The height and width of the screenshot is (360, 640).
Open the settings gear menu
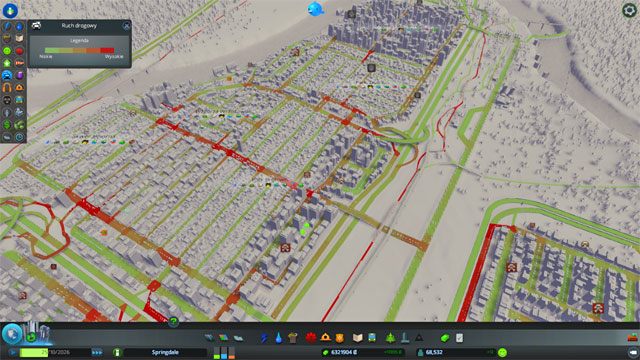629,10
